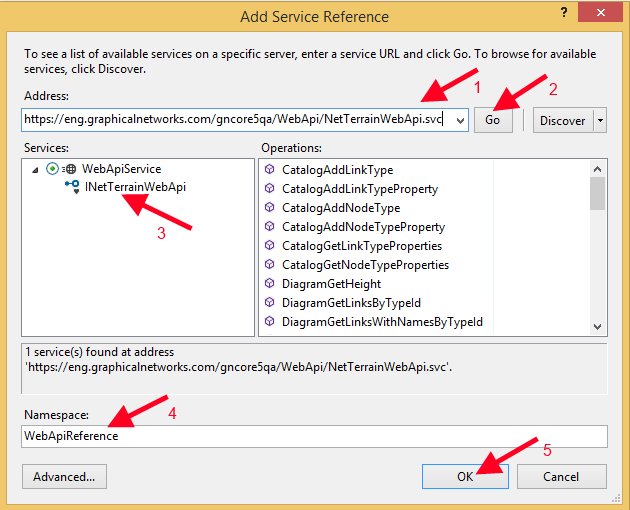The image size is (630, 510).
Task: Click the Discover button
Action: pos(563,120)
